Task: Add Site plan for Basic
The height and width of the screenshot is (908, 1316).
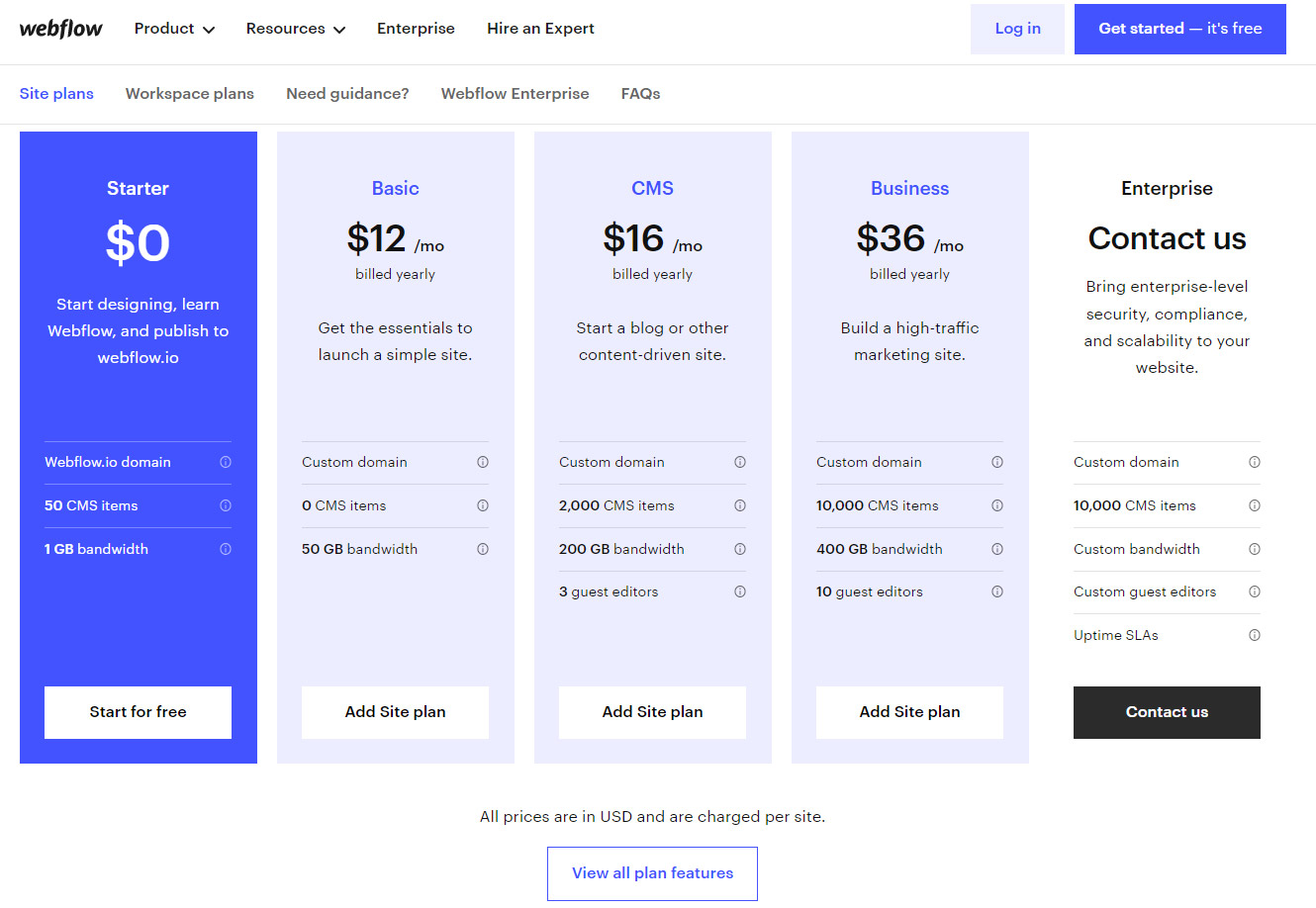Action: (395, 712)
